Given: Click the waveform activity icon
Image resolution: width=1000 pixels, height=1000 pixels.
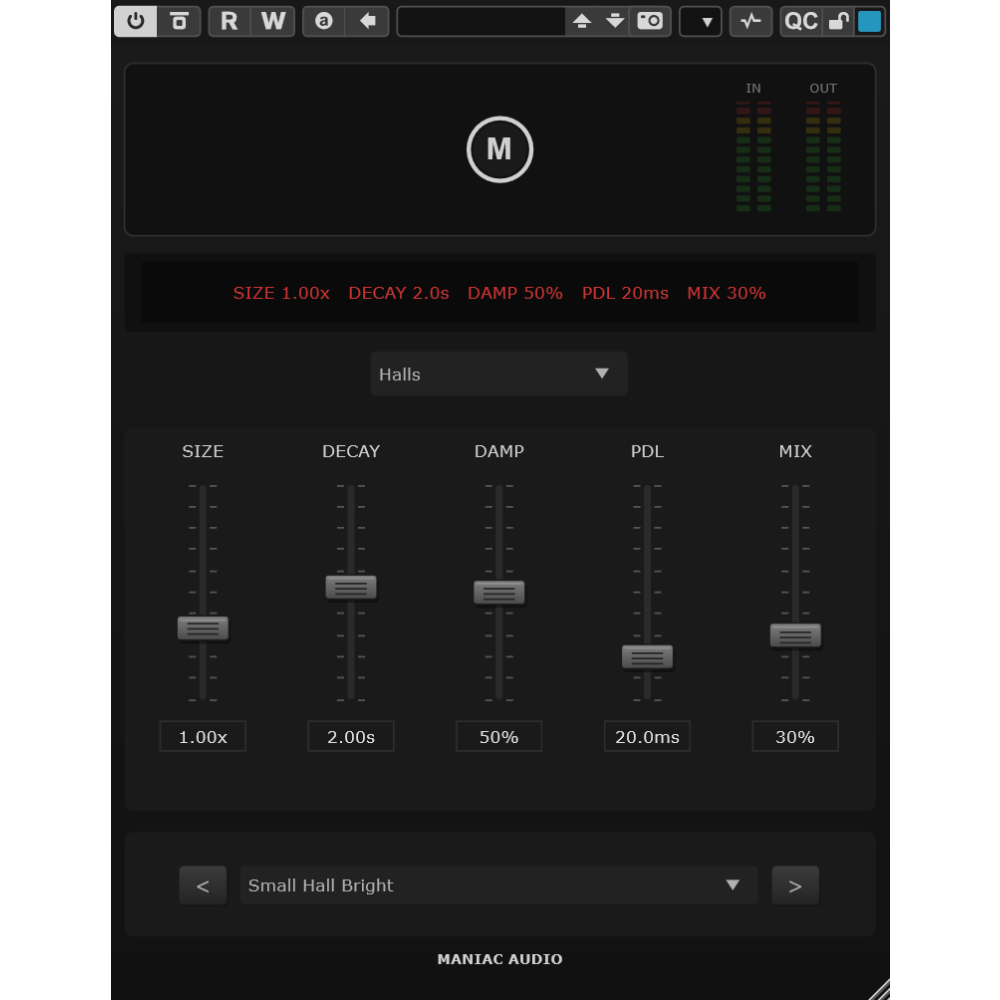Looking at the screenshot, I should 751,21.
